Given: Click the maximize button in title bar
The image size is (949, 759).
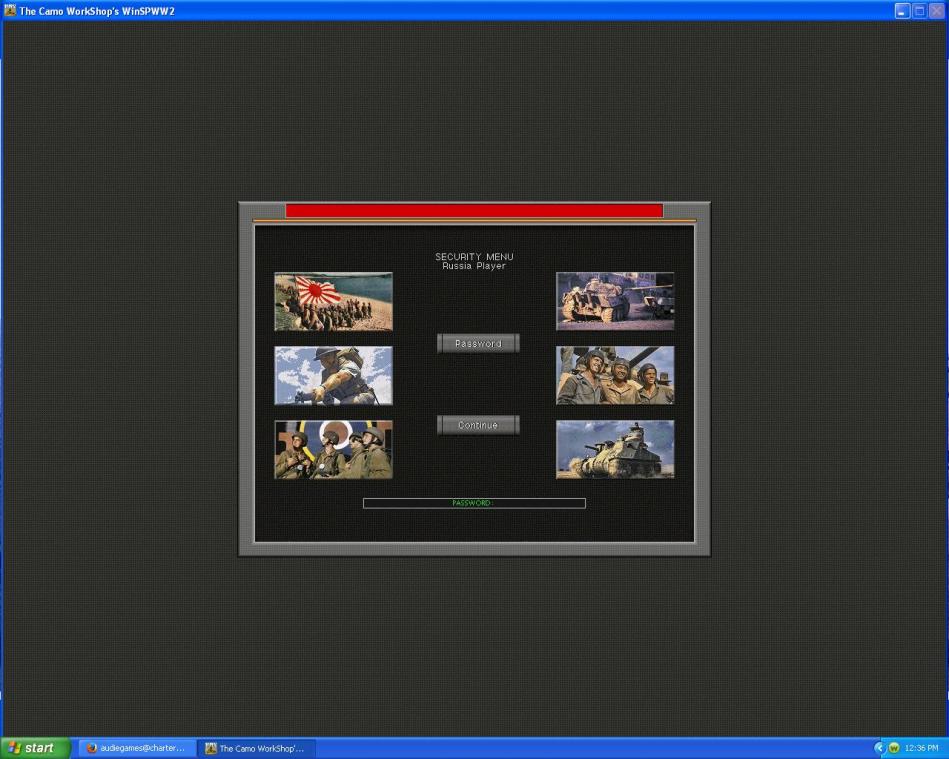Looking at the screenshot, I should tap(919, 10).
